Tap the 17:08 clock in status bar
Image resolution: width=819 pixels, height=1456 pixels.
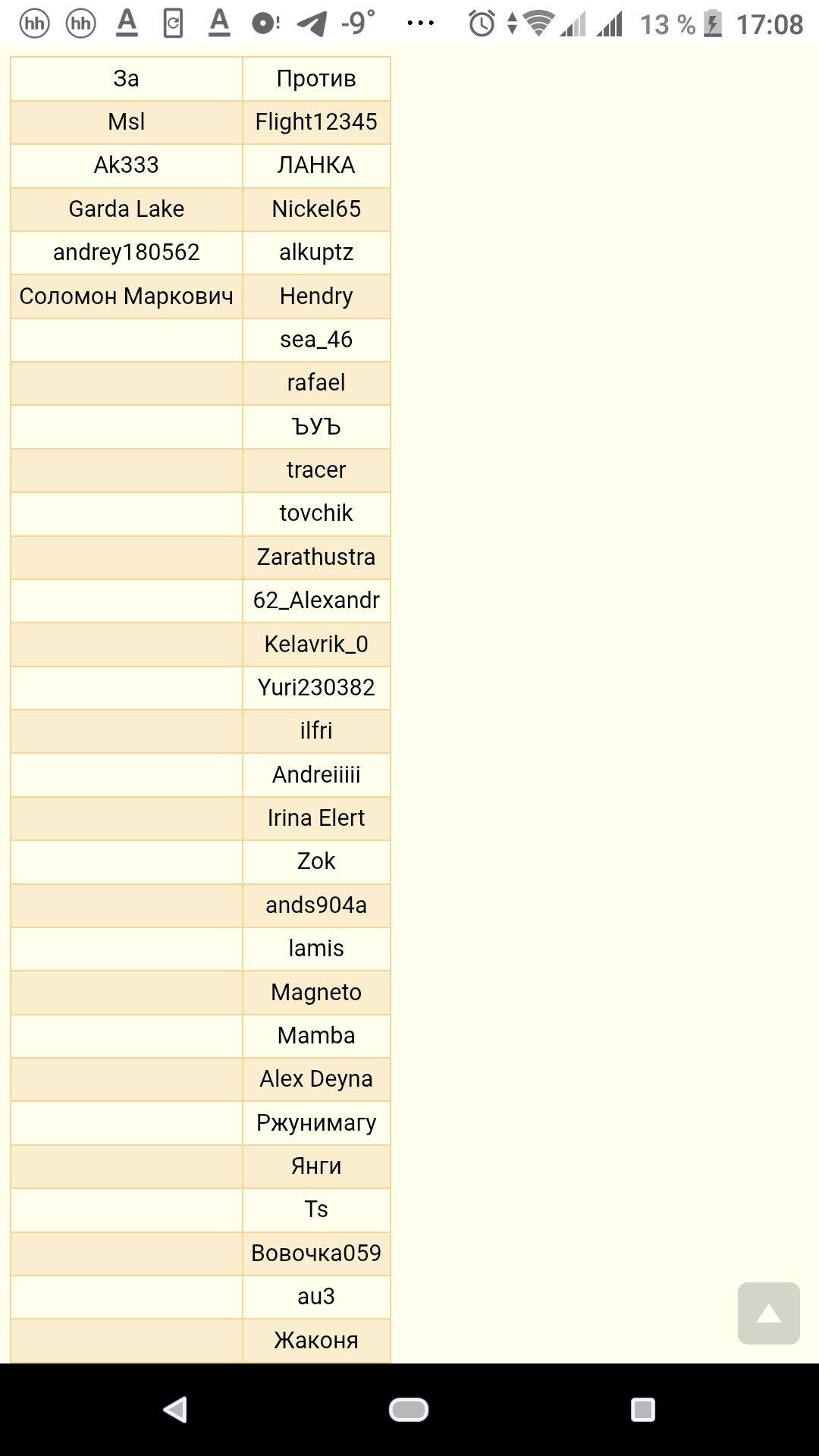click(x=770, y=25)
